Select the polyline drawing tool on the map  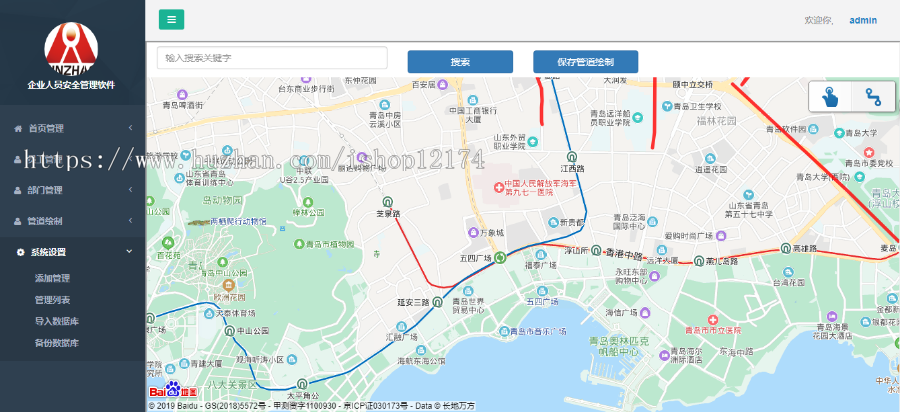874,96
